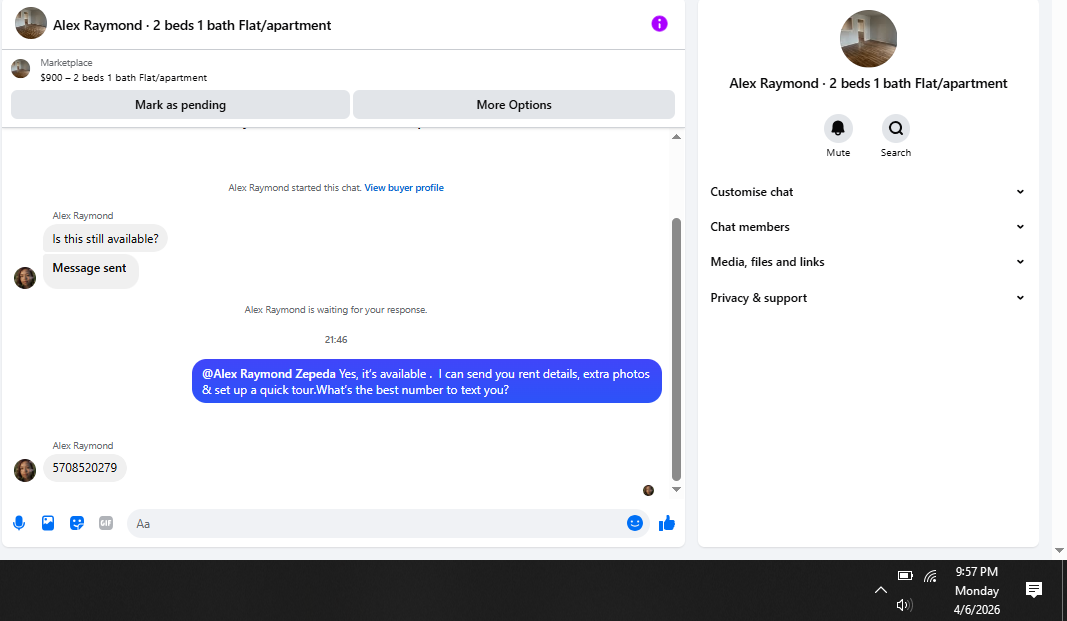
Task: Click the 21:46 timestamp
Action: point(336,339)
